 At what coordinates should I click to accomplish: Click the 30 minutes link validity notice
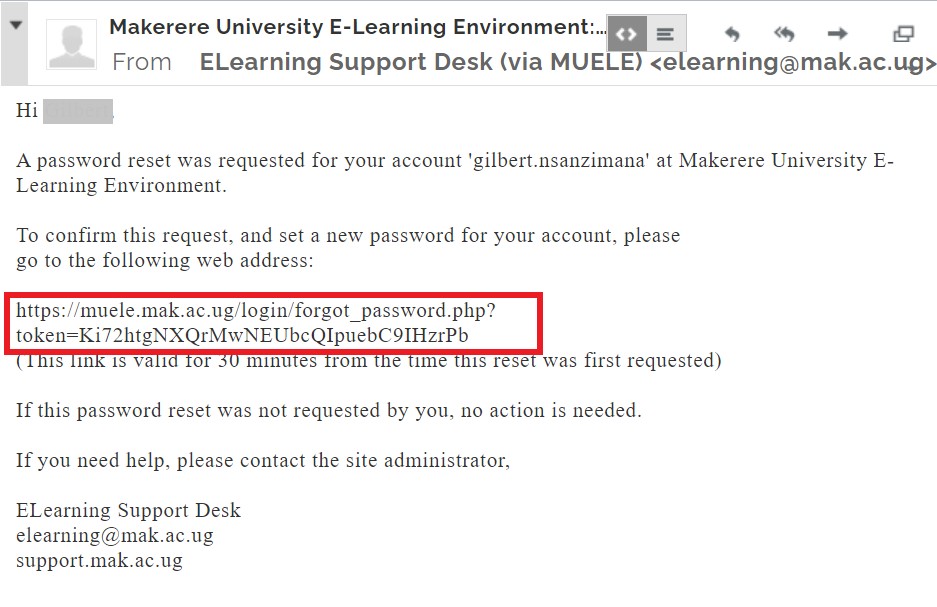(x=369, y=361)
